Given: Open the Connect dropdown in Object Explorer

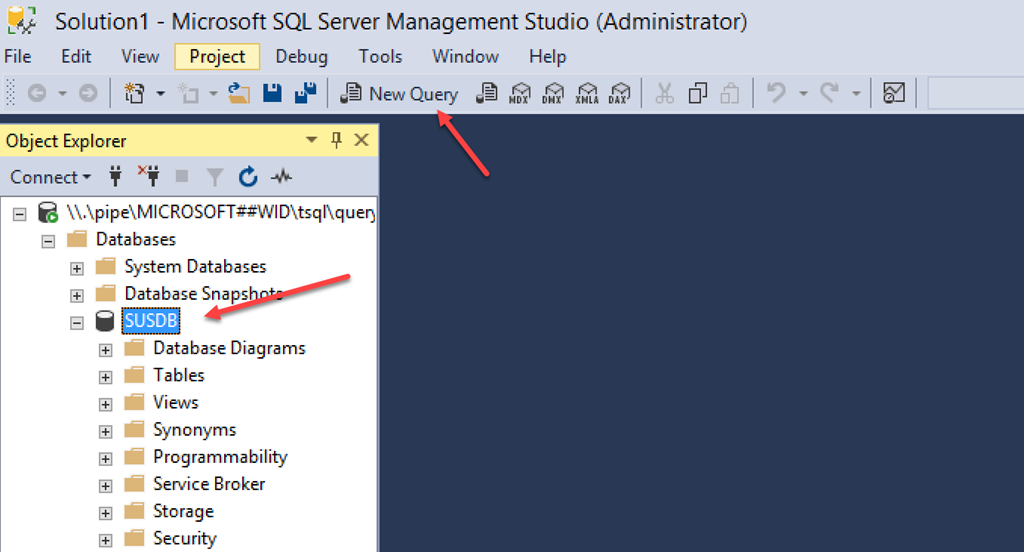Looking at the screenshot, I should [x=50, y=177].
